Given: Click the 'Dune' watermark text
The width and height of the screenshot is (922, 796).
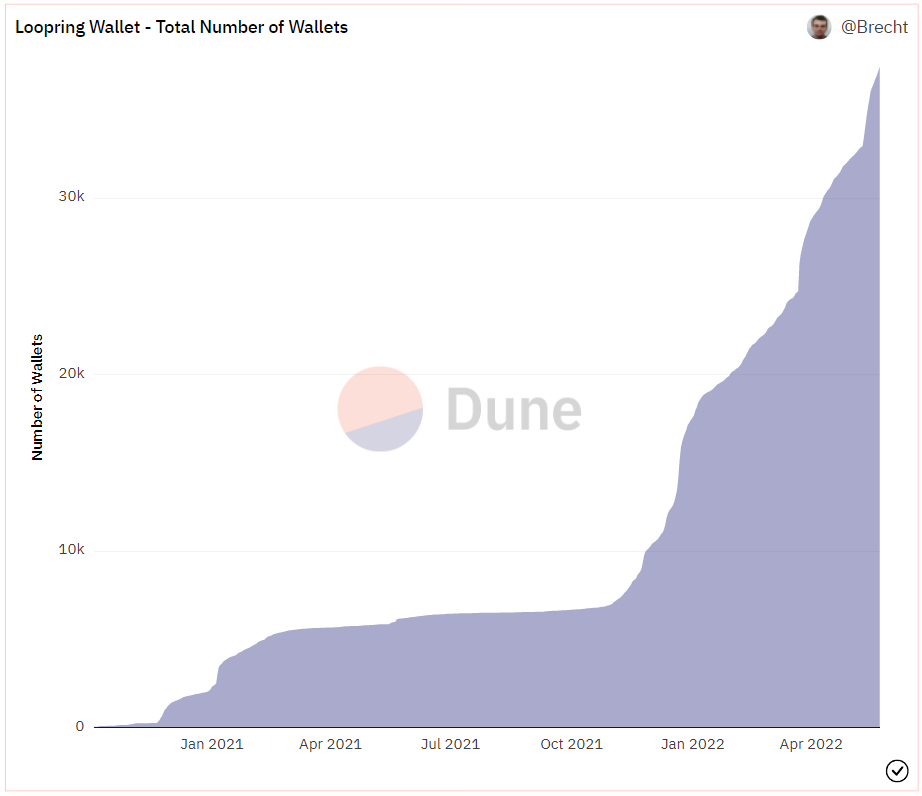Looking at the screenshot, I should tap(514, 409).
